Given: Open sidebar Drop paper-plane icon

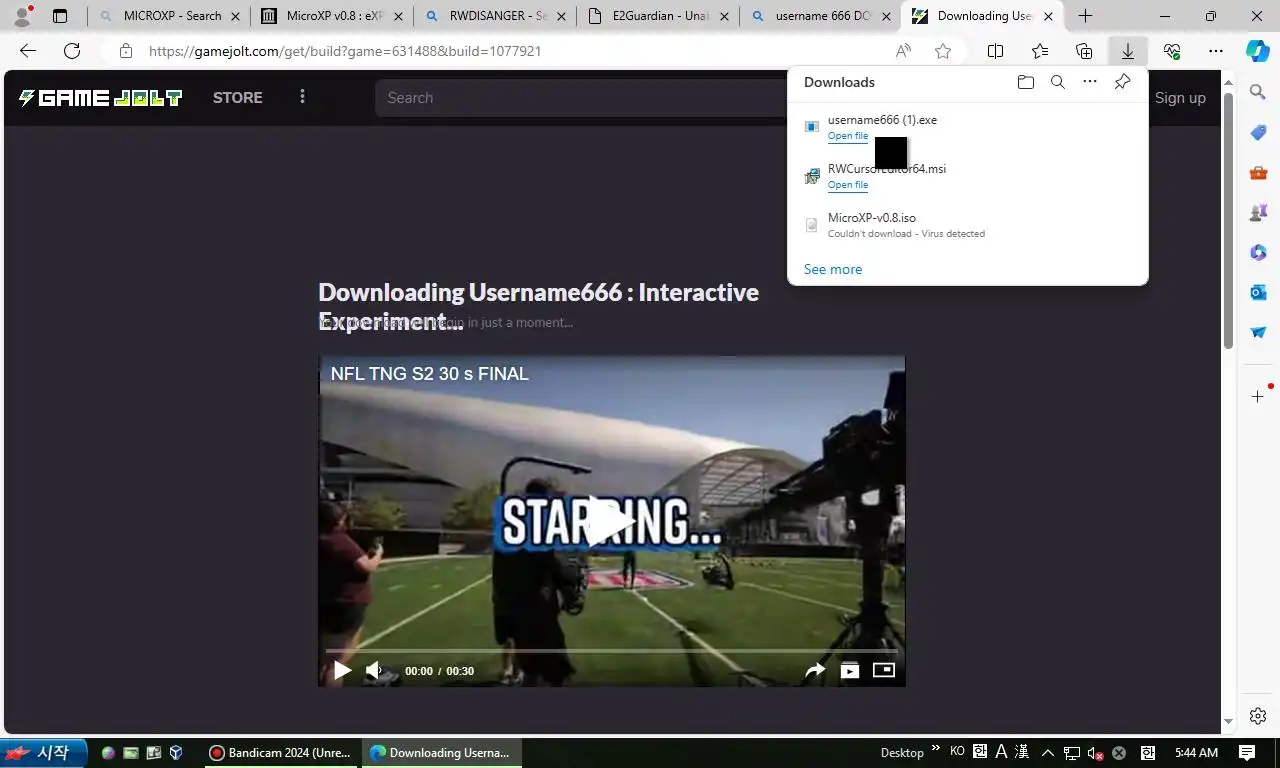Looking at the screenshot, I should pyautogui.click(x=1258, y=332).
